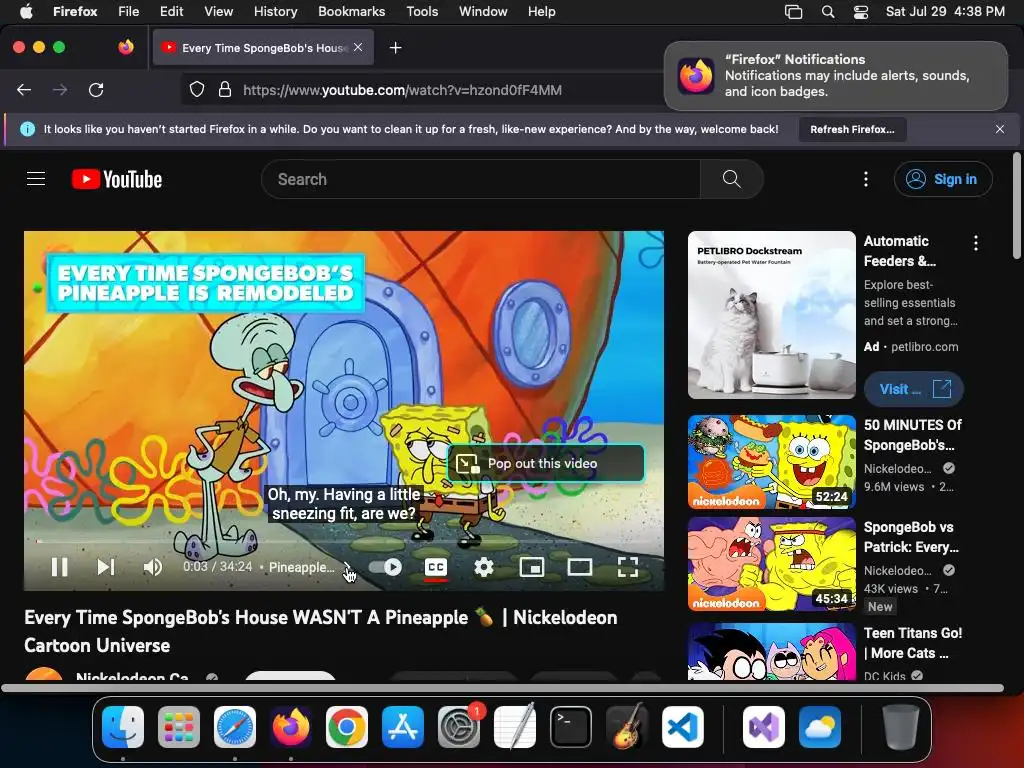Enter full screen mode
The width and height of the screenshot is (1024, 768).
[x=628, y=567]
